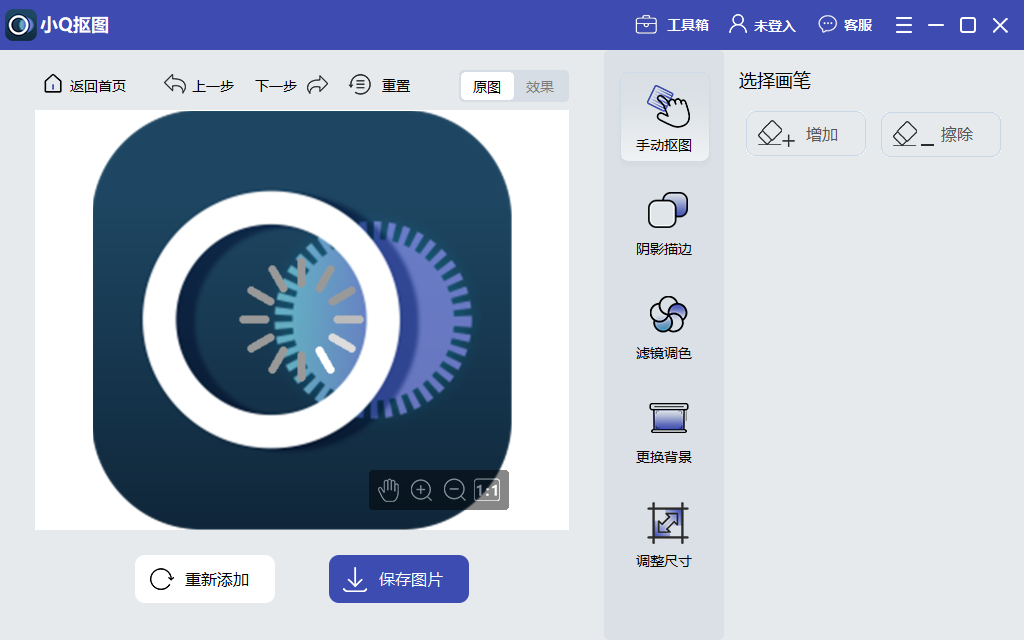The image size is (1024, 640).
Task: Open the 客服 customer service chat
Action: [x=845, y=24]
